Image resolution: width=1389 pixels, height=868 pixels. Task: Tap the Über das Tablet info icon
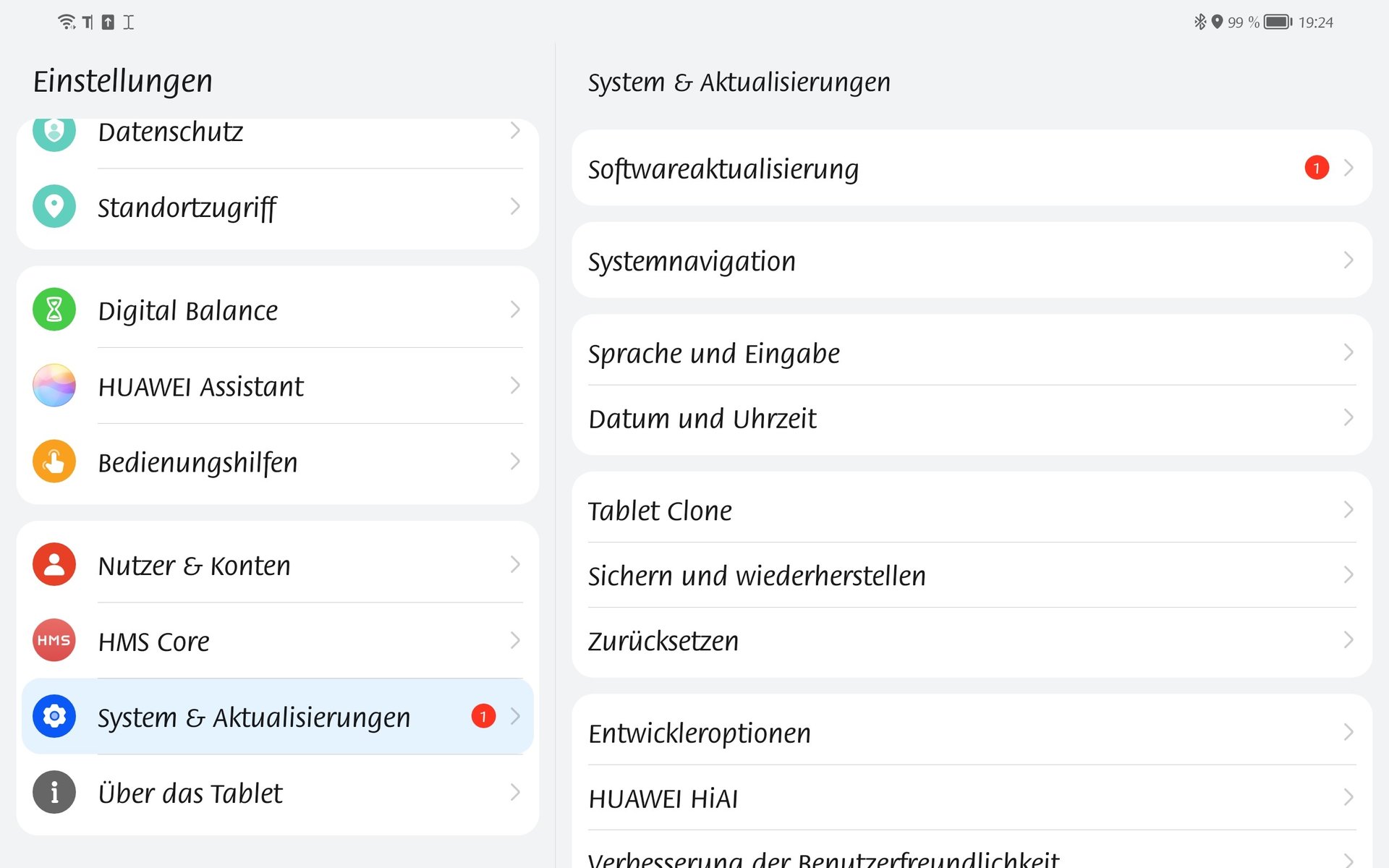pyautogui.click(x=54, y=792)
